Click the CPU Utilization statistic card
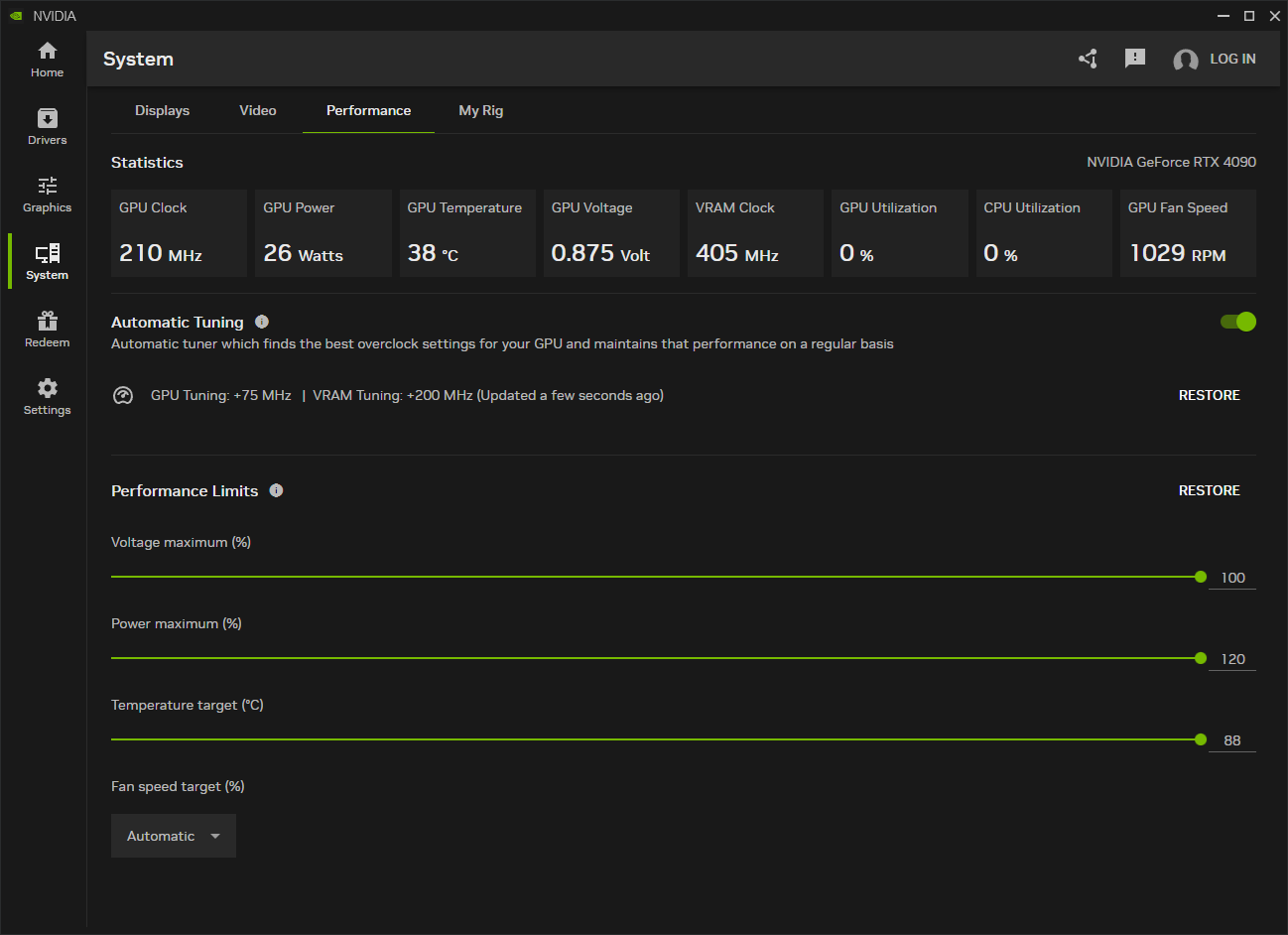 pyautogui.click(x=1044, y=233)
